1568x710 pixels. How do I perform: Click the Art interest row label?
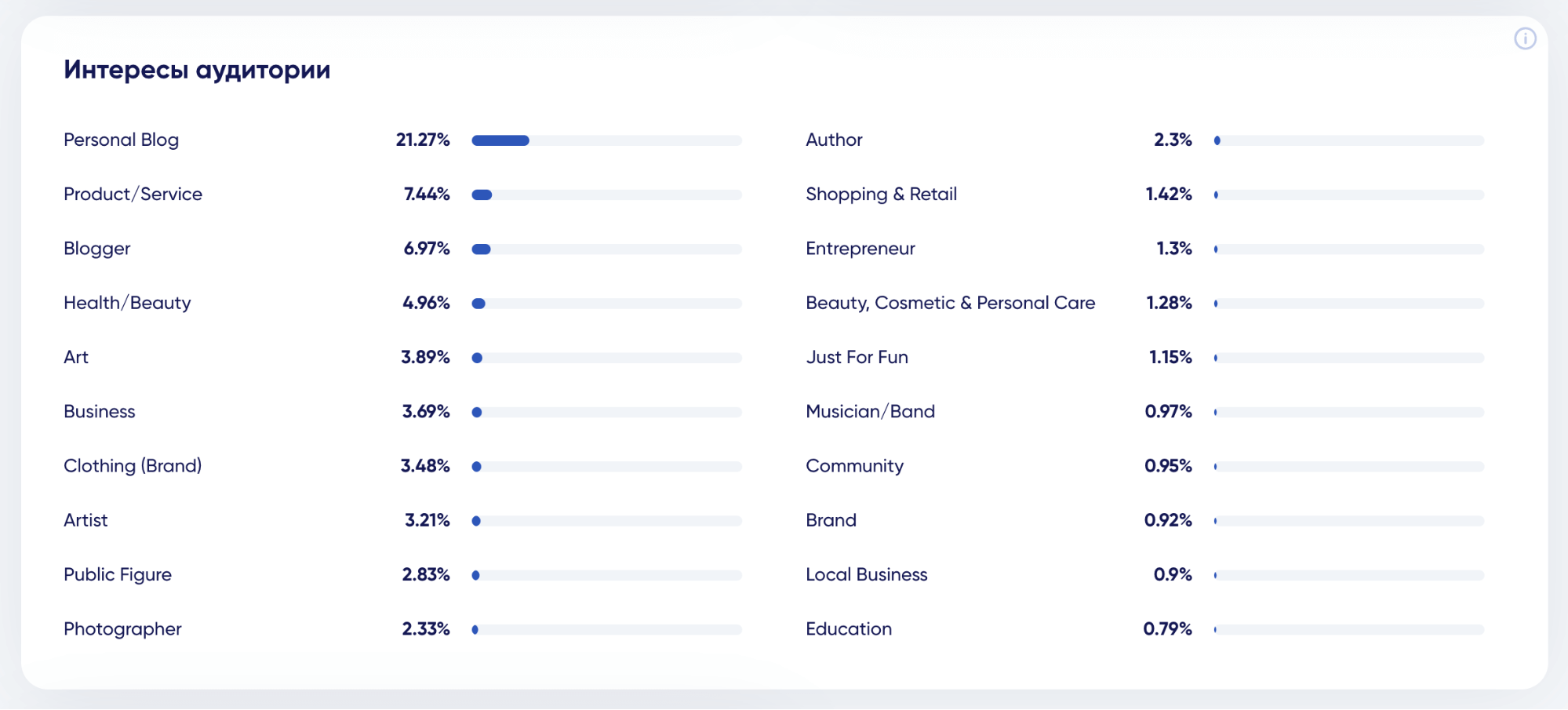pos(76,357)
